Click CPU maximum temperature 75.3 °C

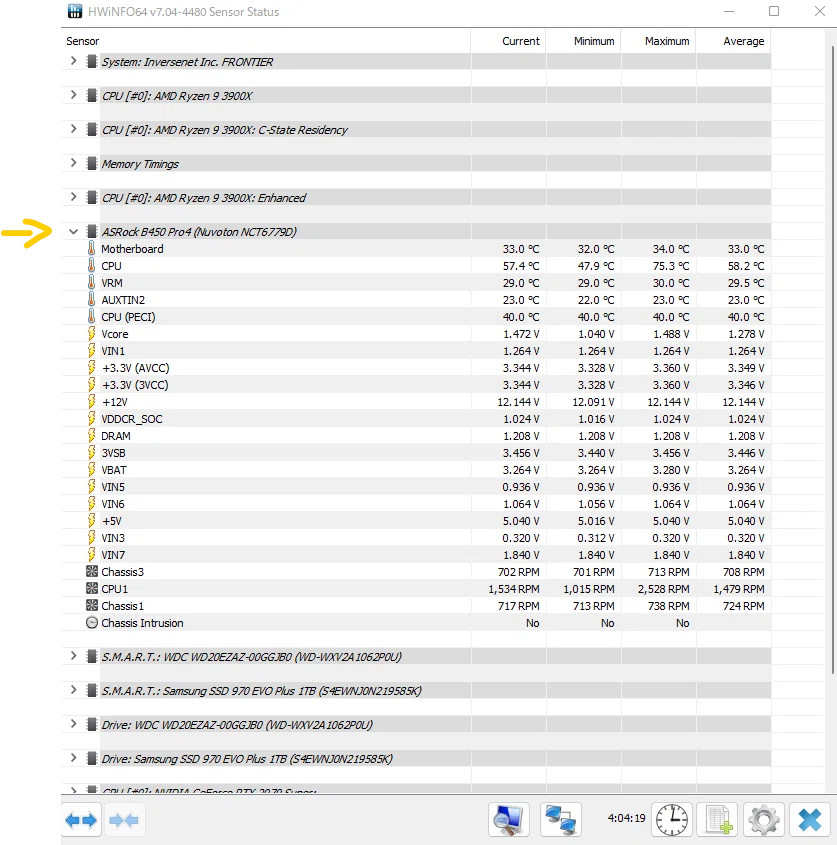click(x=670, y=266)
